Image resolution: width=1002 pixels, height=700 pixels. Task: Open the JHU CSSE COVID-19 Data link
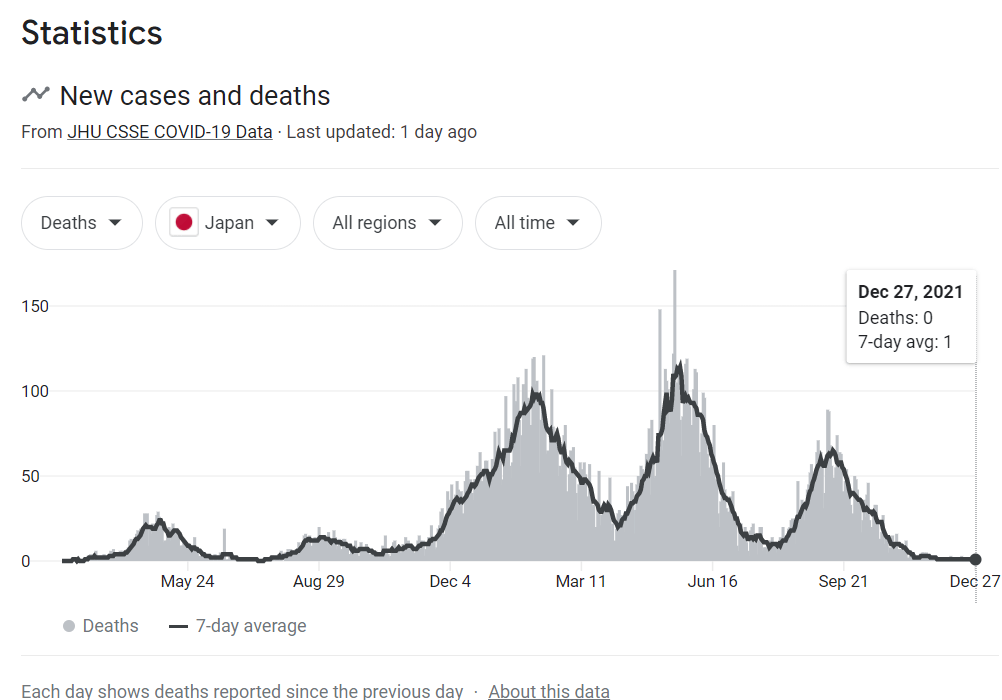click(170, 132)
